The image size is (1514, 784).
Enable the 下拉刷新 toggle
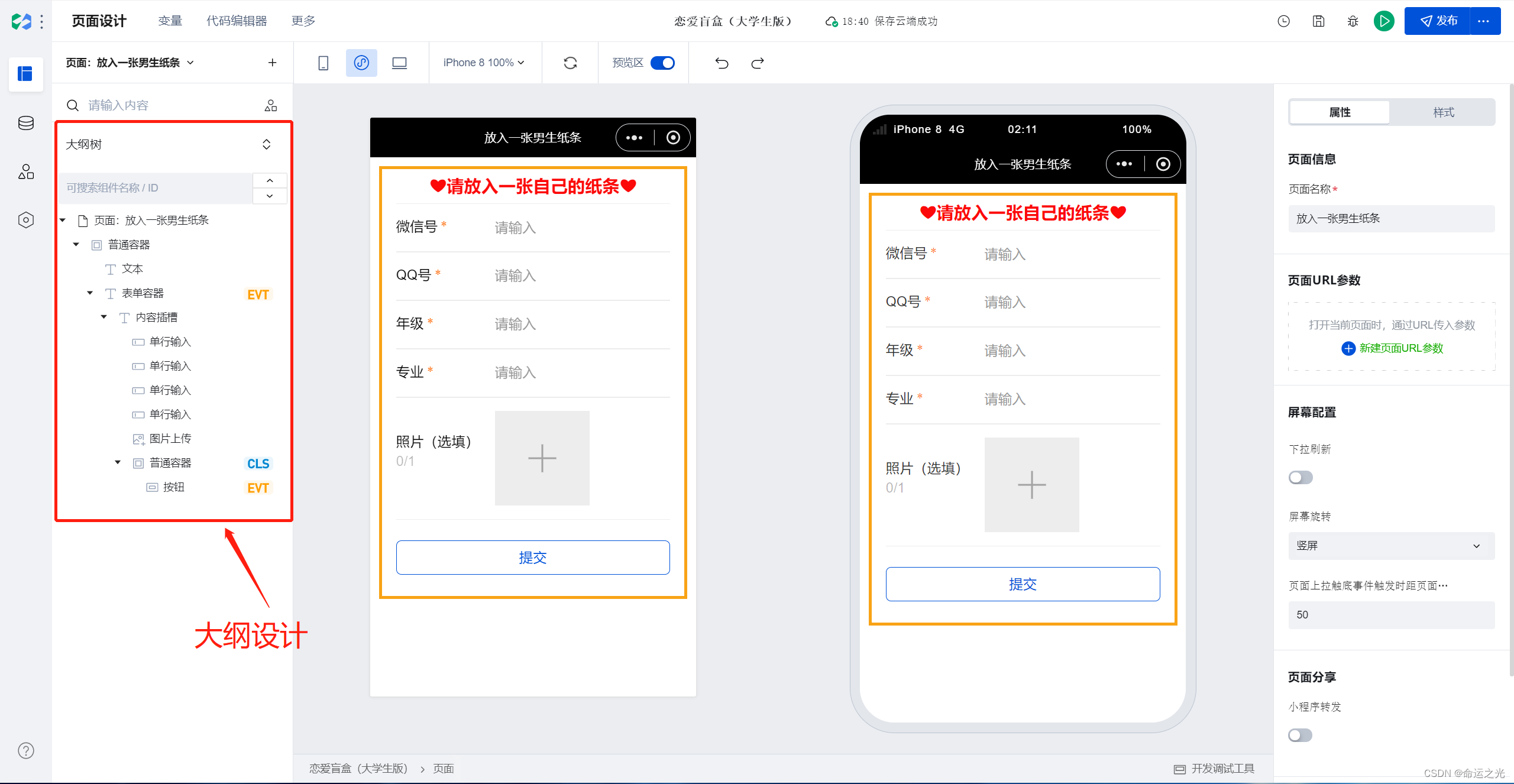(1301, 477)
